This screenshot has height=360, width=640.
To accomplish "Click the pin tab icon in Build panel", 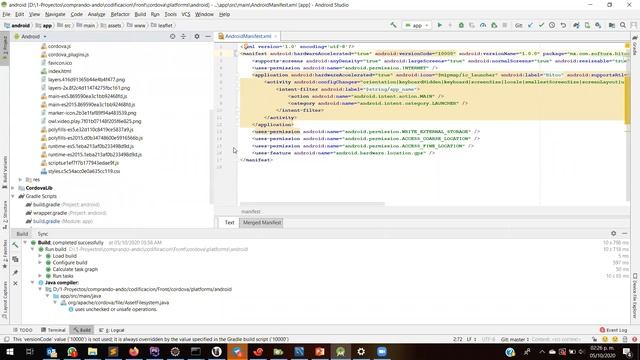I will pos(15,272).
